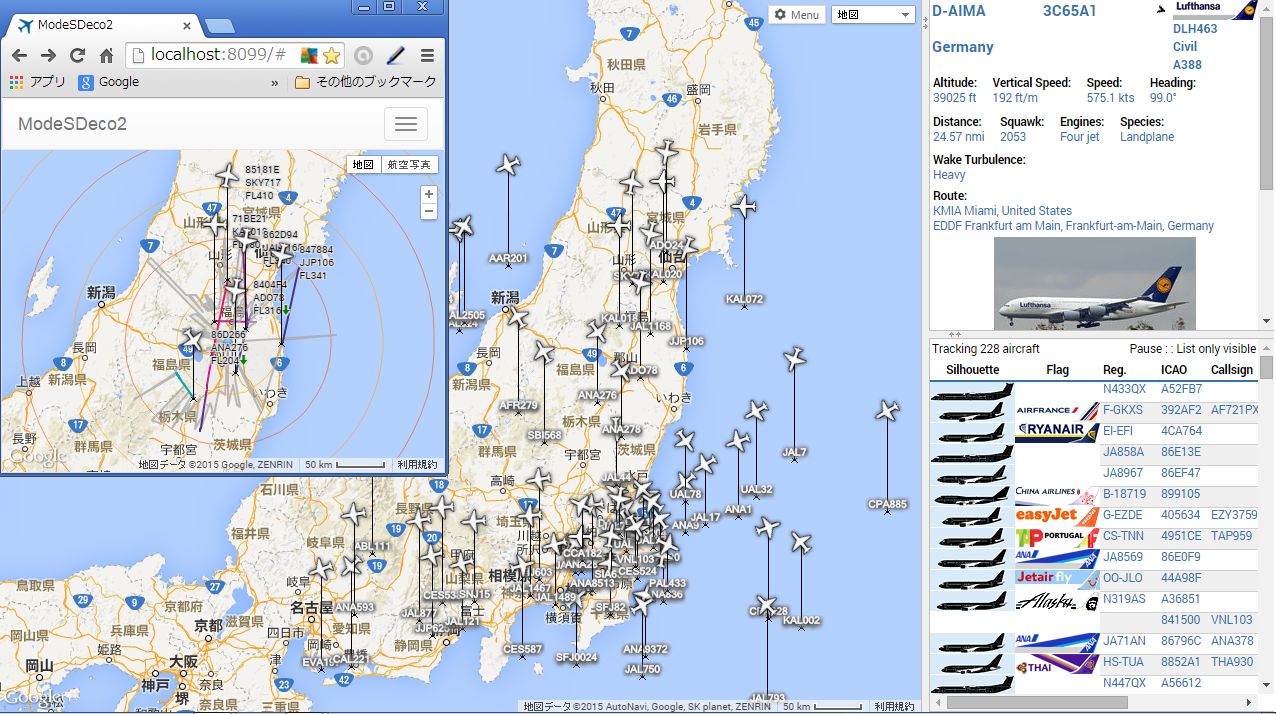Viewport: 1276px width, 714px height.
Task: Click the Ryanair flag logo
Action: pyautogui.click(x=1057, y=431)
